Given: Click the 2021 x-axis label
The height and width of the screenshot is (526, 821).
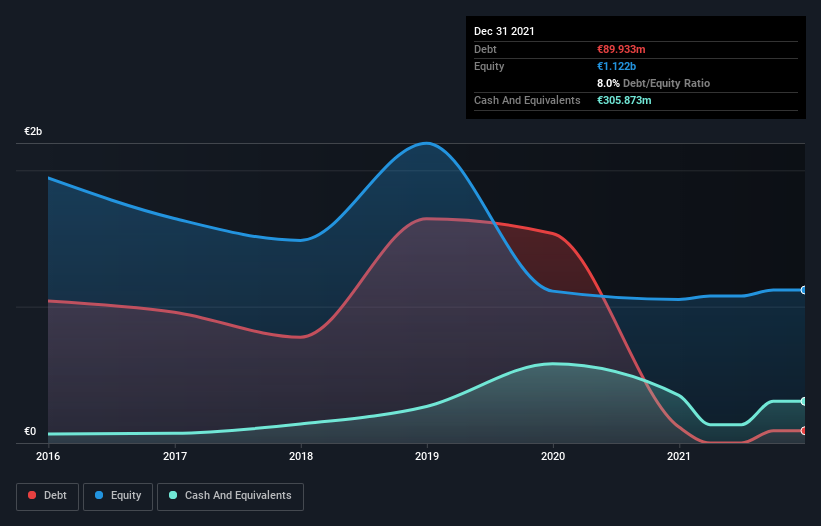Looking at the screenshot, I should click(679, 456).
